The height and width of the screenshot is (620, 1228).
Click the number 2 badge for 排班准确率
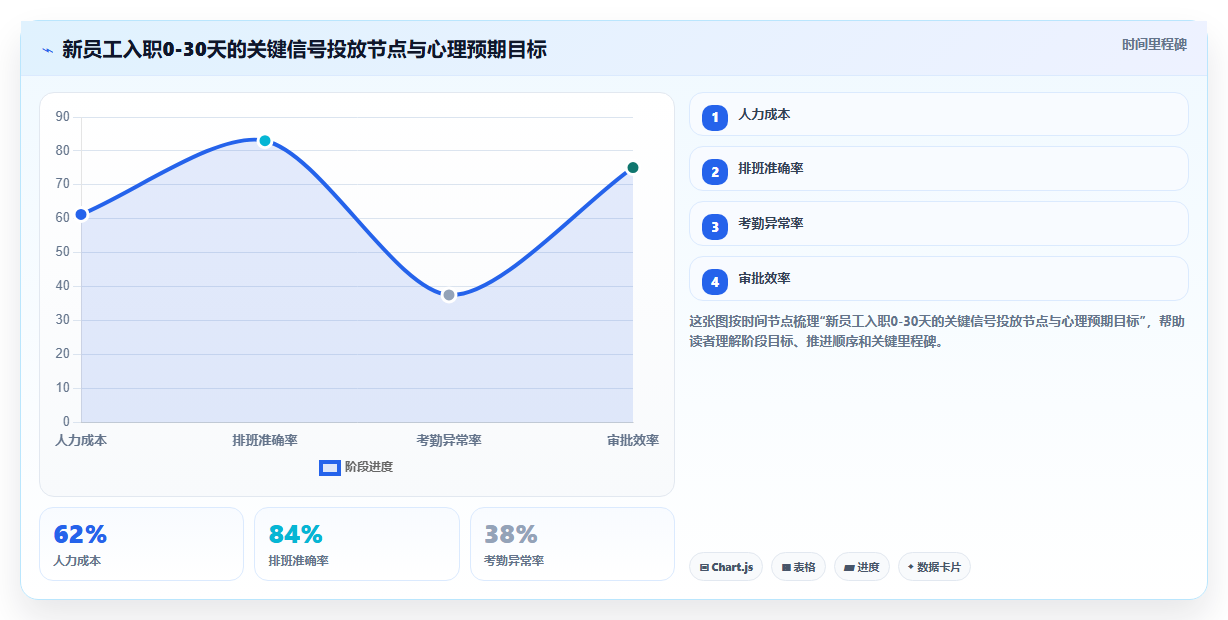click(x=715, y=172)
